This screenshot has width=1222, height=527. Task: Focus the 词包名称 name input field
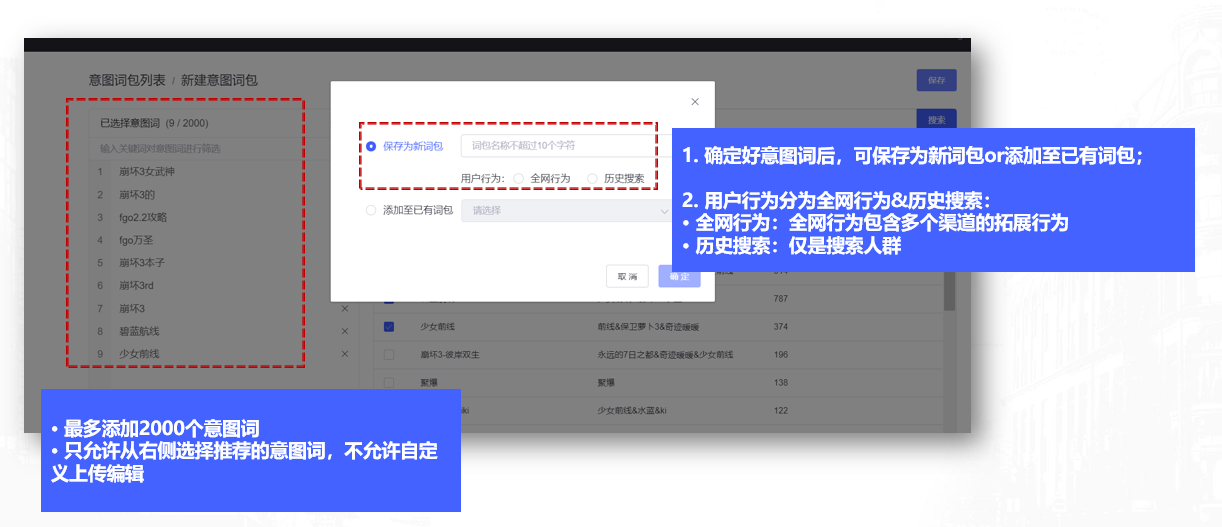coord(560,146)
